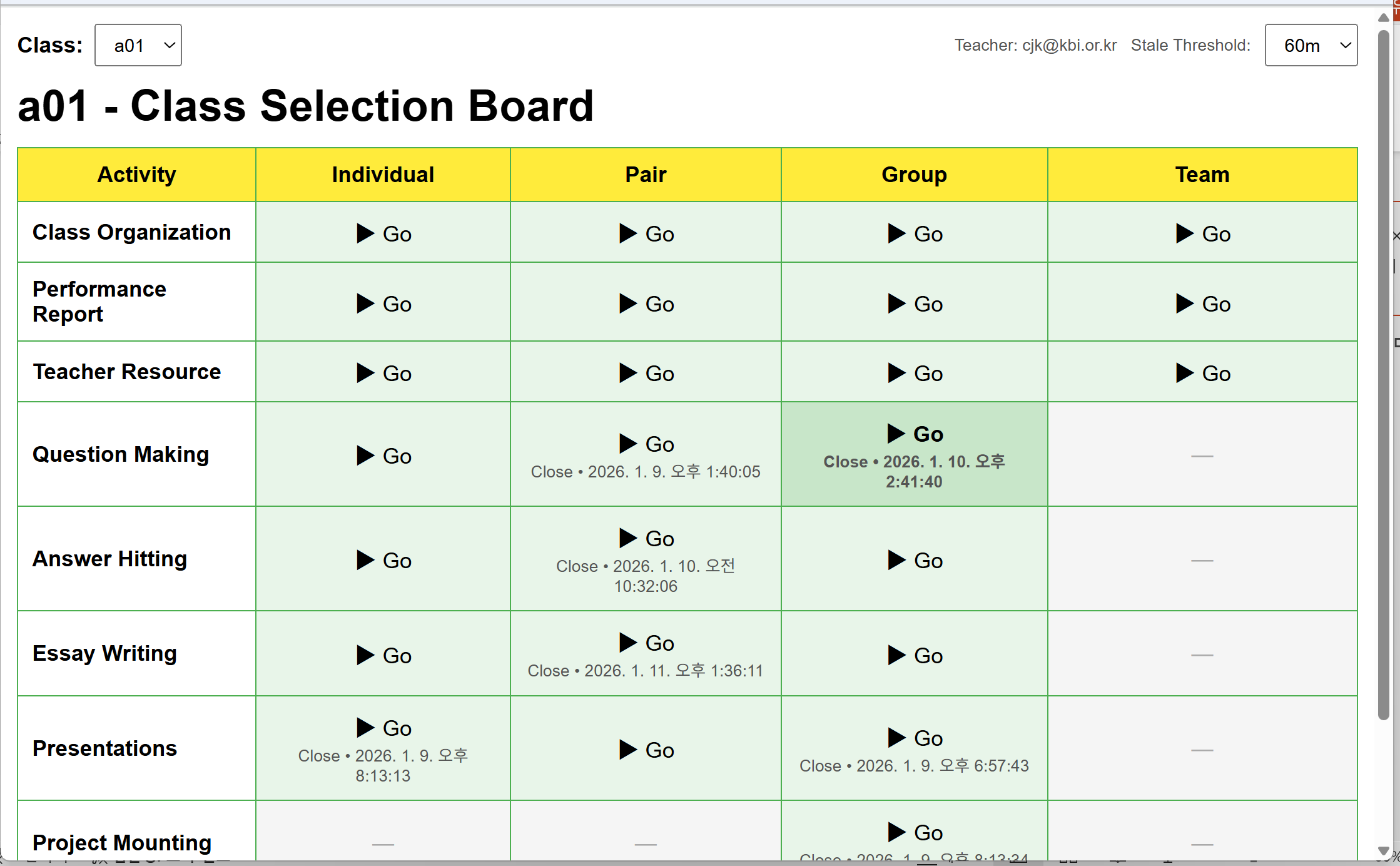Viewport: 1400px width, 866px height.
Task: Click scrollbar up arrow at top
Action: tap(1383, 18)
